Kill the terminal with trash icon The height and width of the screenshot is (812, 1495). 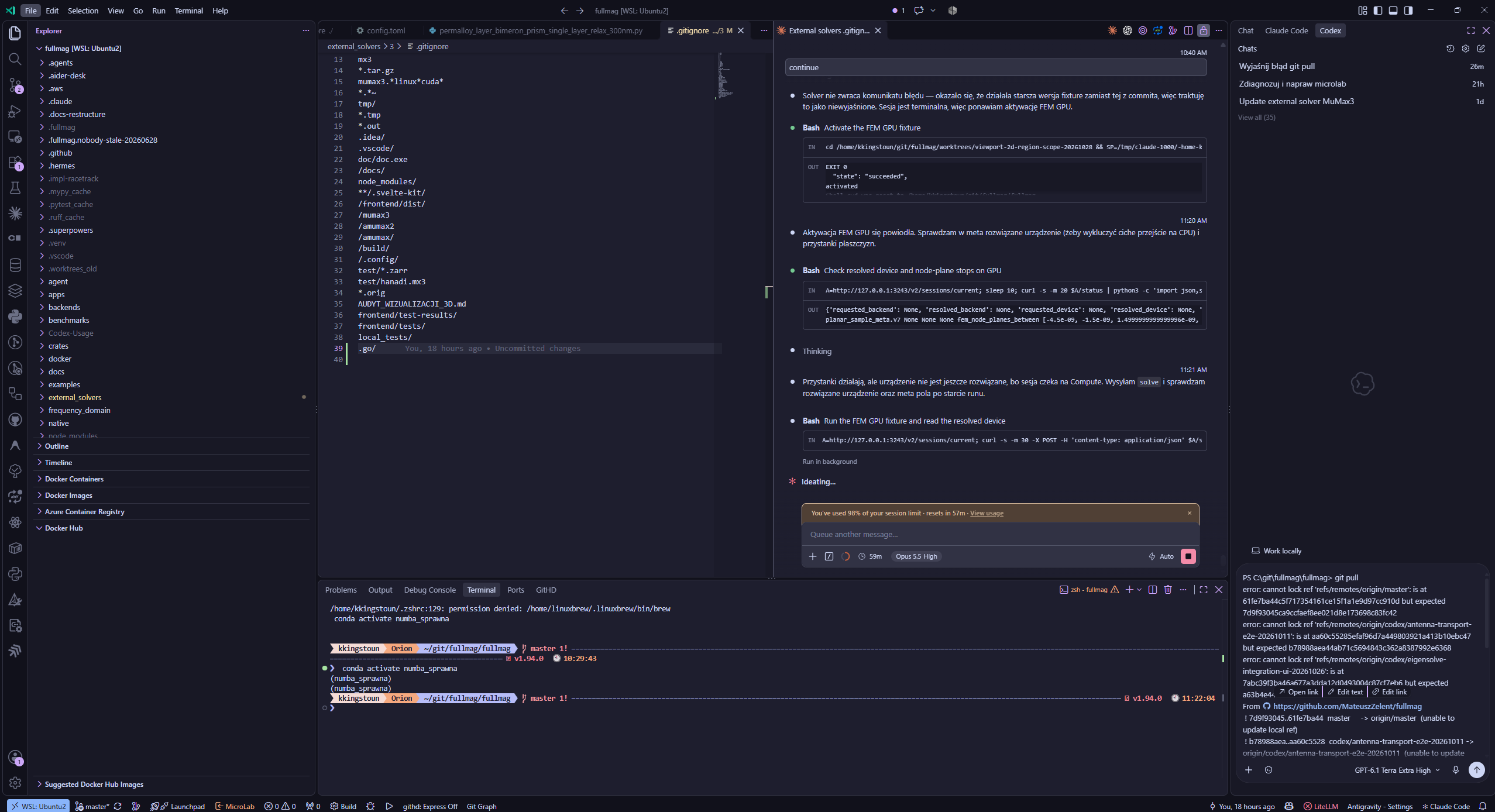[x=1168, y=590]
